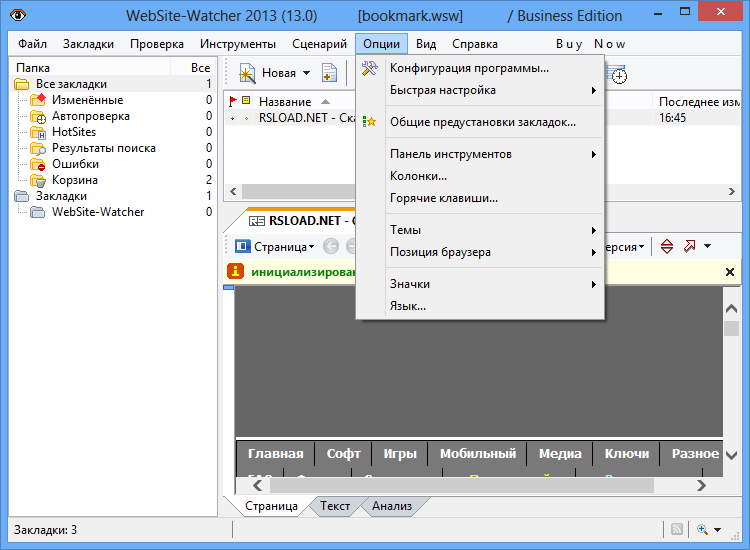Open the Справка menu
Image resolution: width=750 pixels, height=550 pixels.
pyautogui.click(x=475, y=44)
